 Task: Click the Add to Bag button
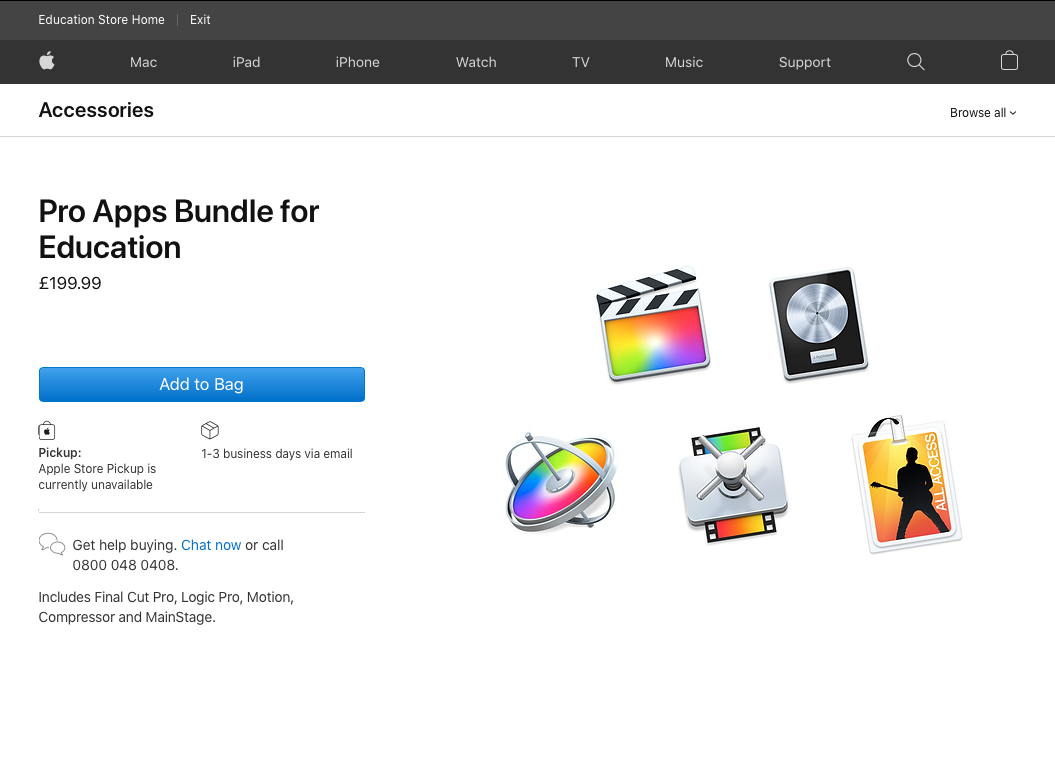click(202, 384)
